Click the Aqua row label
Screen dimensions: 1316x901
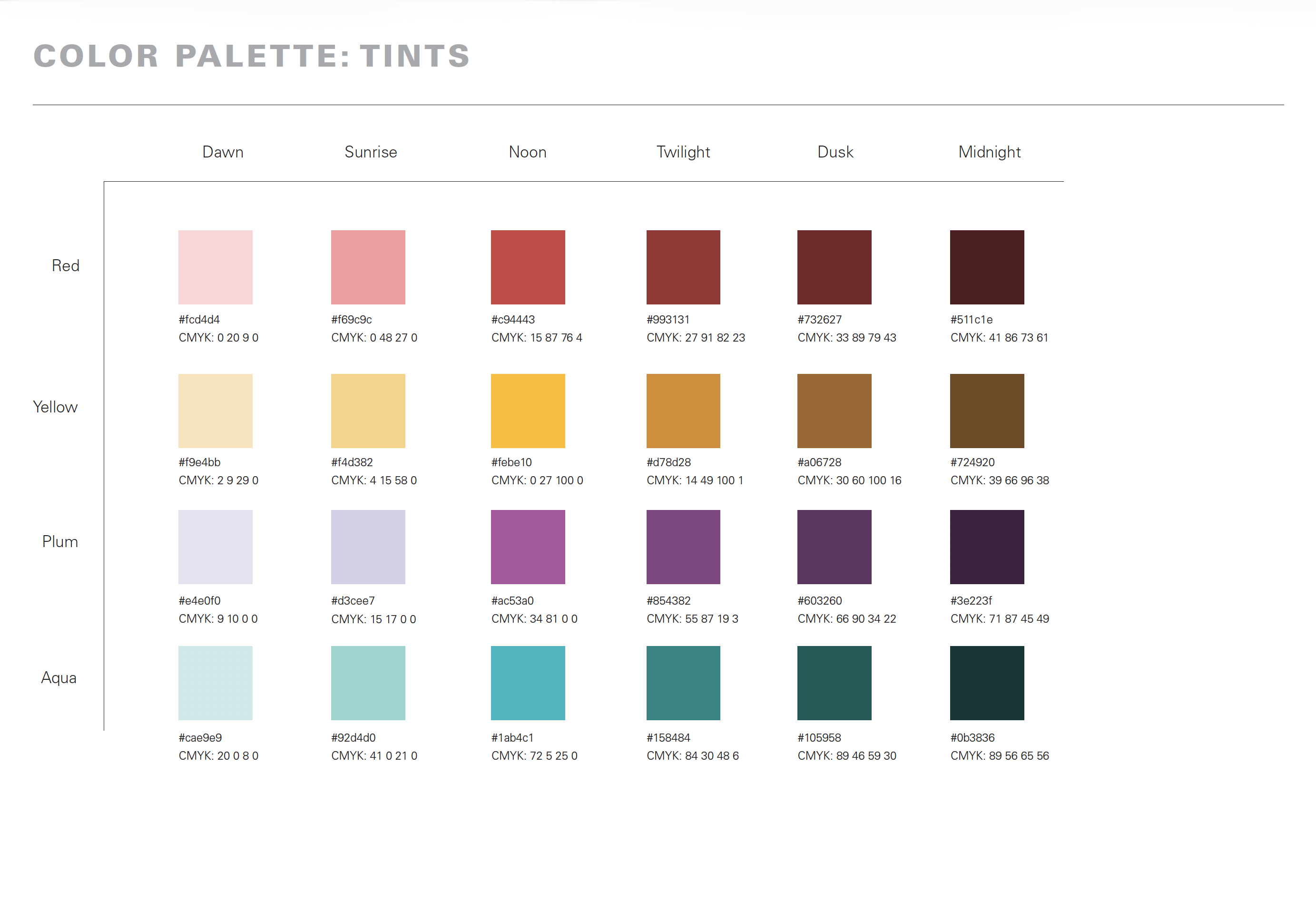coord(59,677)
